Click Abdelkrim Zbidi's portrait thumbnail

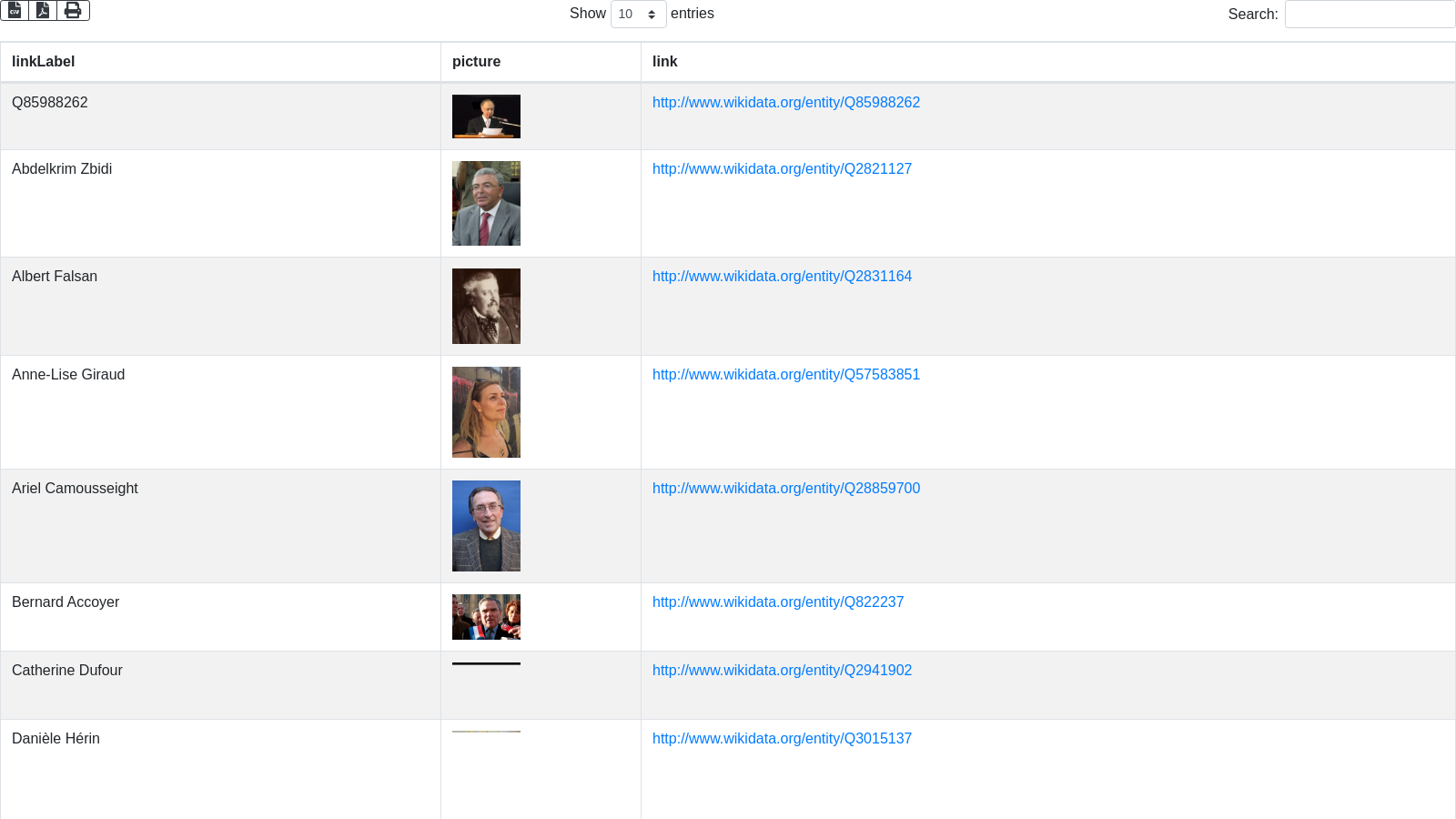[x=486, y=203]
